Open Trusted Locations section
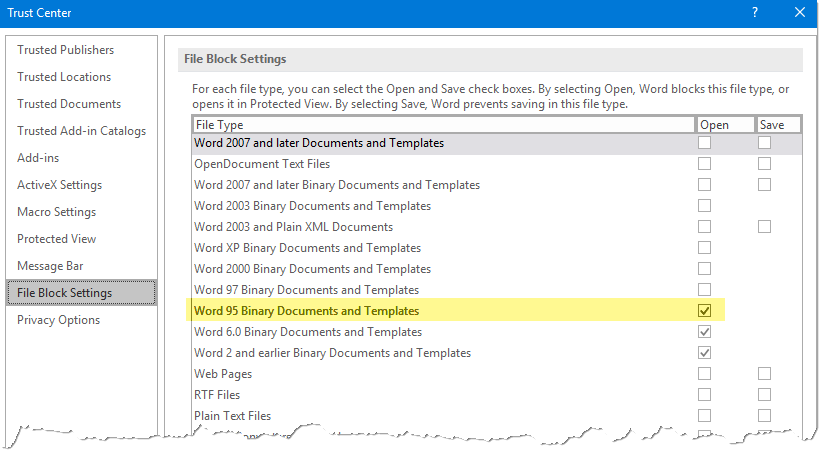821x467 pixels. 64,77
